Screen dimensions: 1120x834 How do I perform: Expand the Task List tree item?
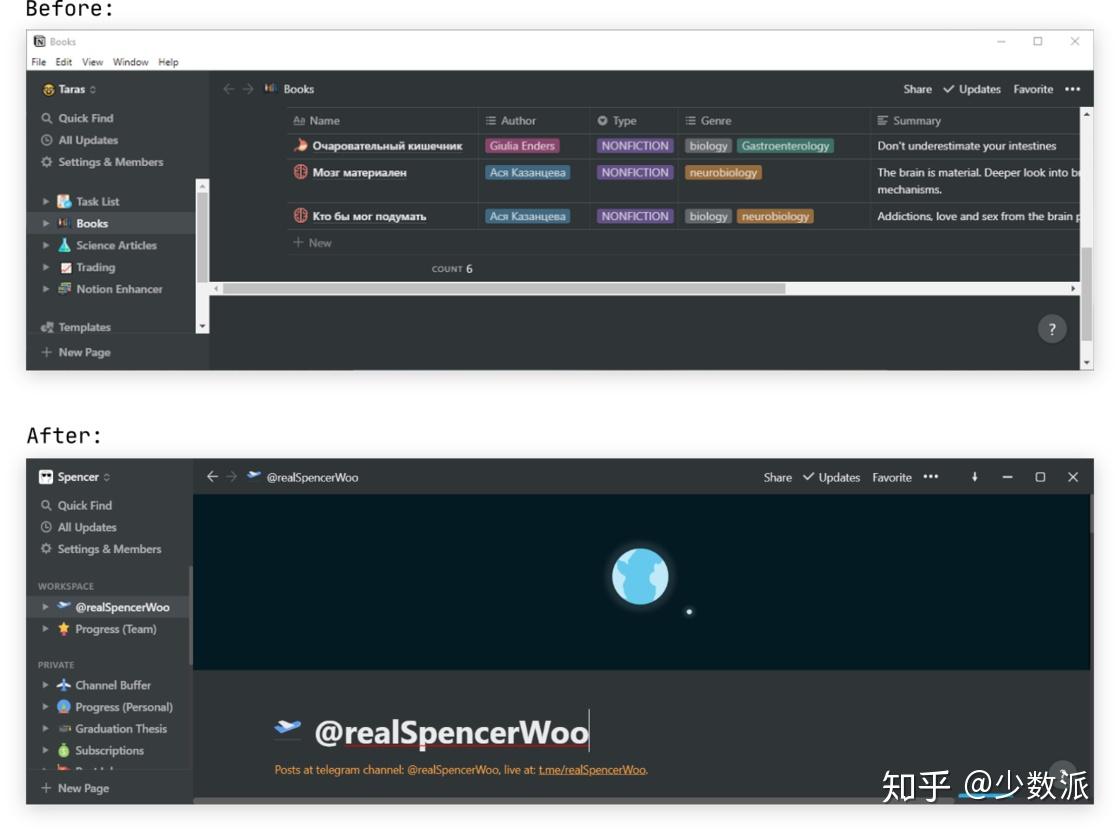pos(45,201)
